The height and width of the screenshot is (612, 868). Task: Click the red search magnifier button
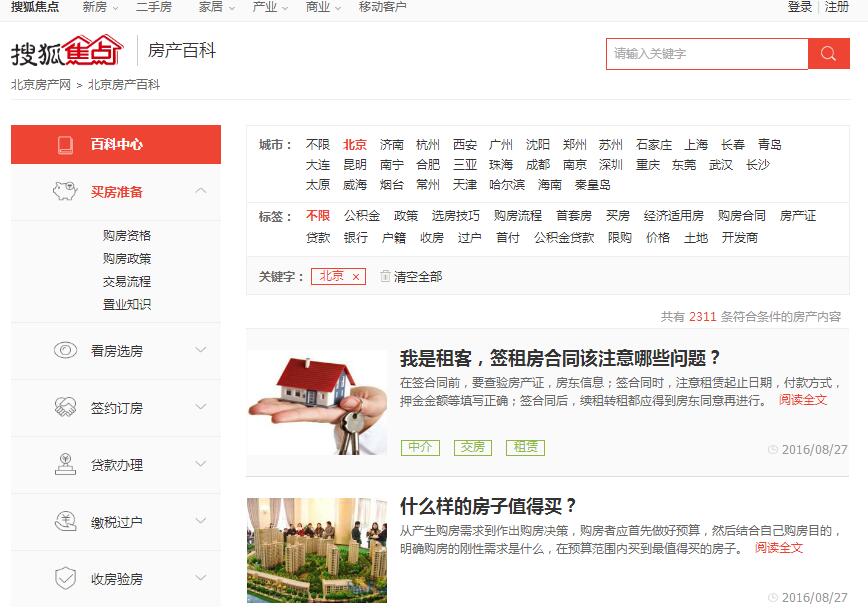pyautogui.click(x=829, y=54)
